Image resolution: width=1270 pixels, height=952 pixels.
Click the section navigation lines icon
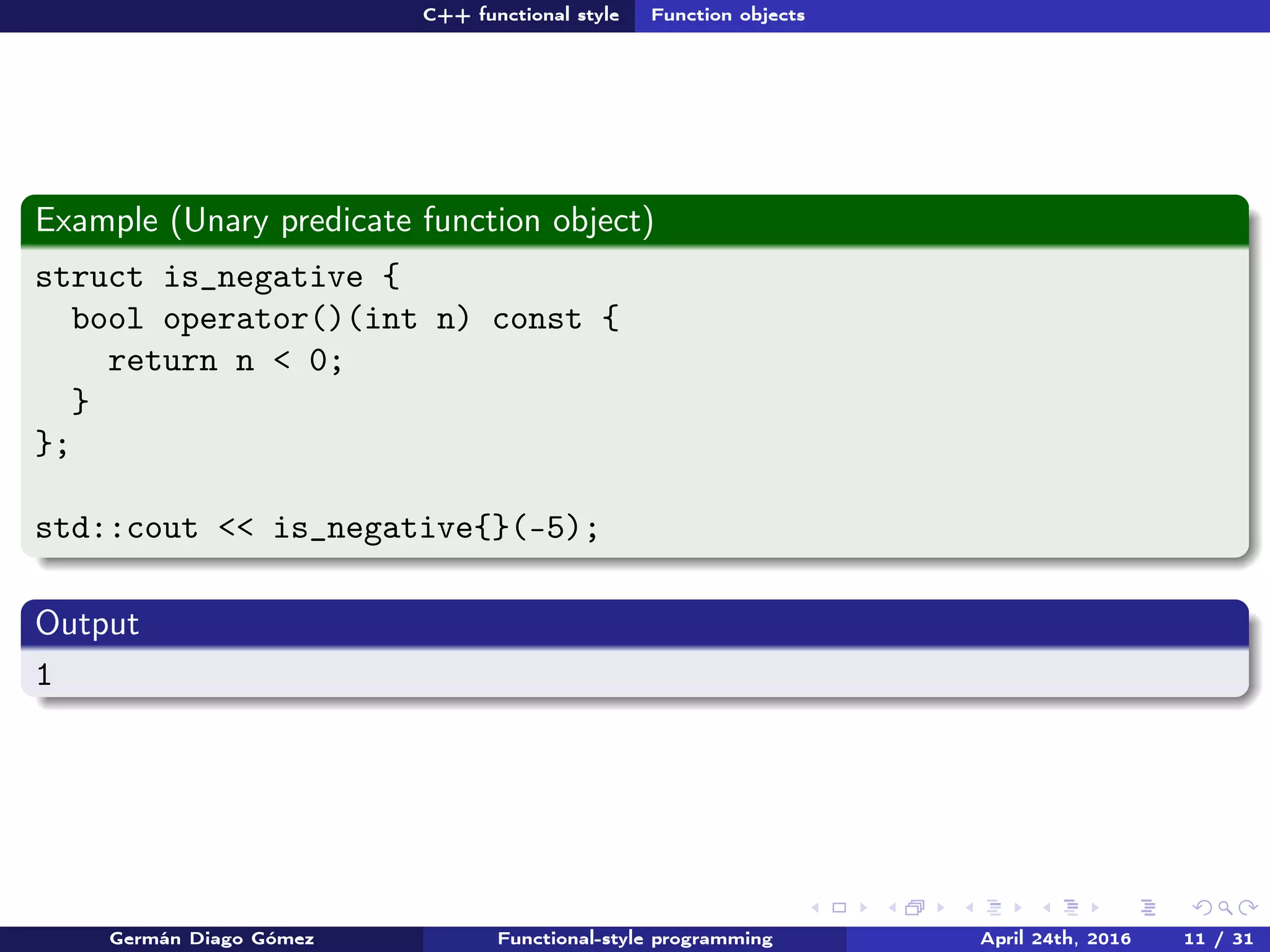pos(1071,908)
